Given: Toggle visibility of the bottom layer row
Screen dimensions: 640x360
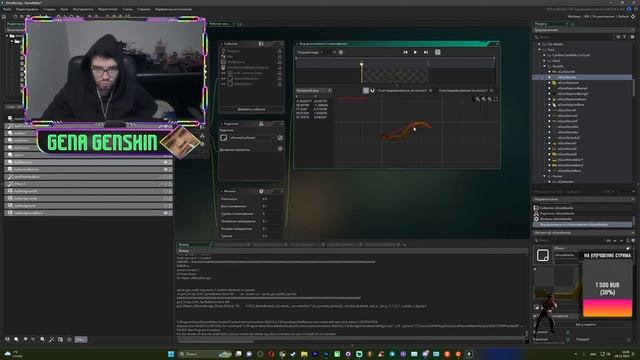Looking at the screenshot, I should pos(166,213).
